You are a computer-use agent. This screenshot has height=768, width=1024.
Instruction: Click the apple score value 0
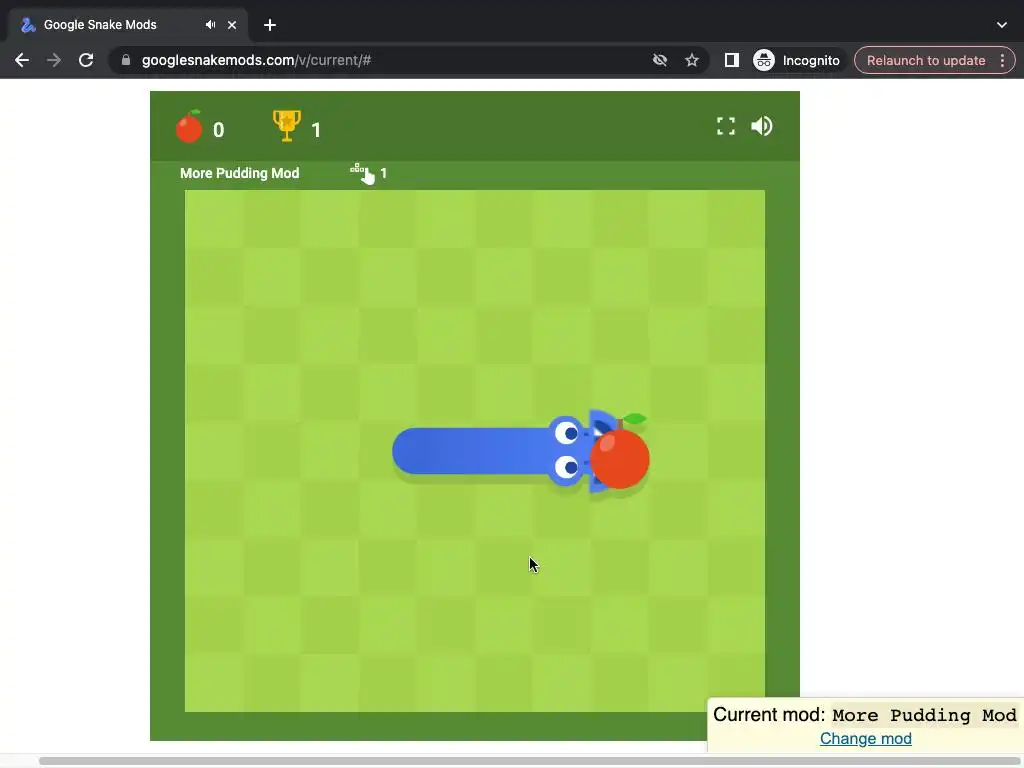[219, 130]
